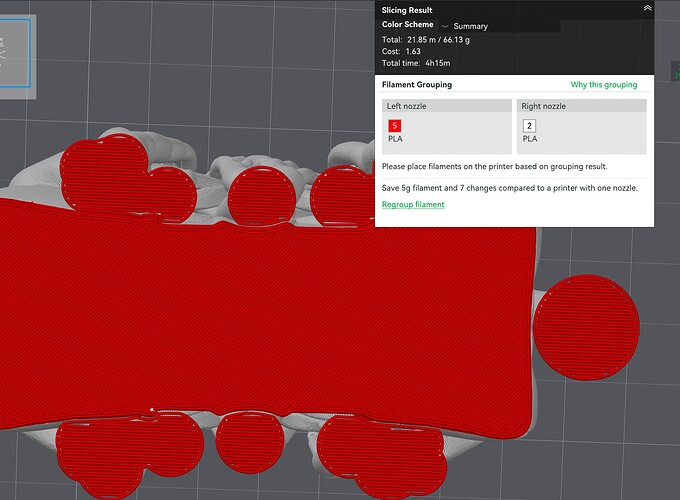The height and width of the screenshot is (500, 680).
Task: Select the red filament 5 swatch
Action: point(395,126)
